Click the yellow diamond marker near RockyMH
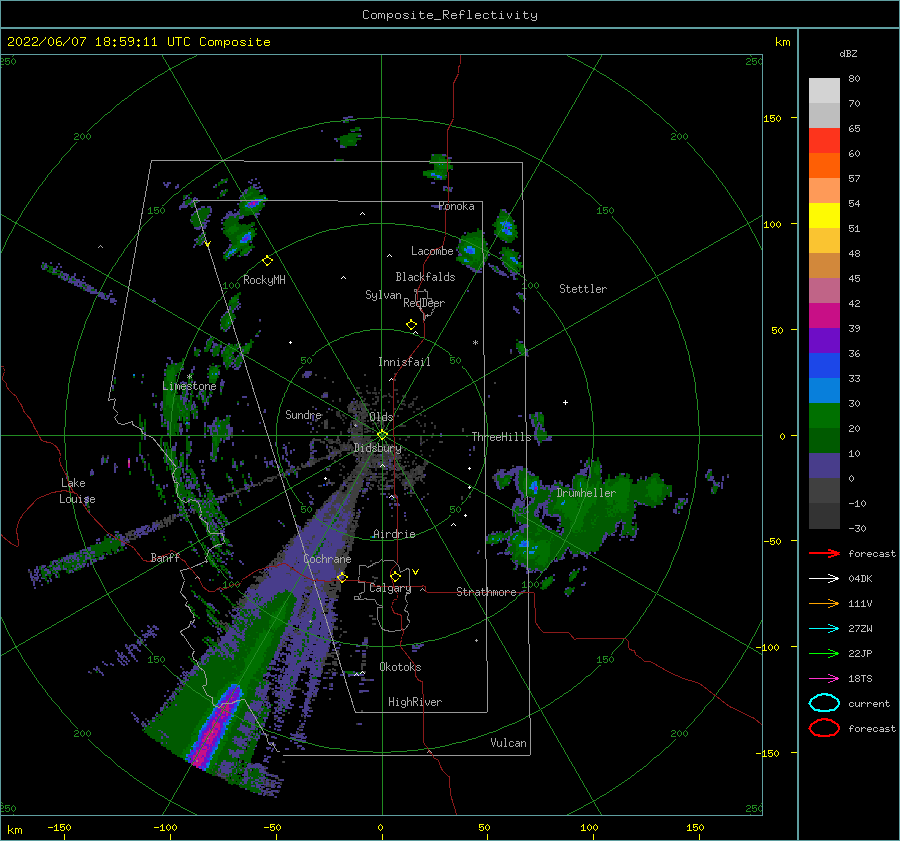The image size is (900, 841). (x=267, y=261)
